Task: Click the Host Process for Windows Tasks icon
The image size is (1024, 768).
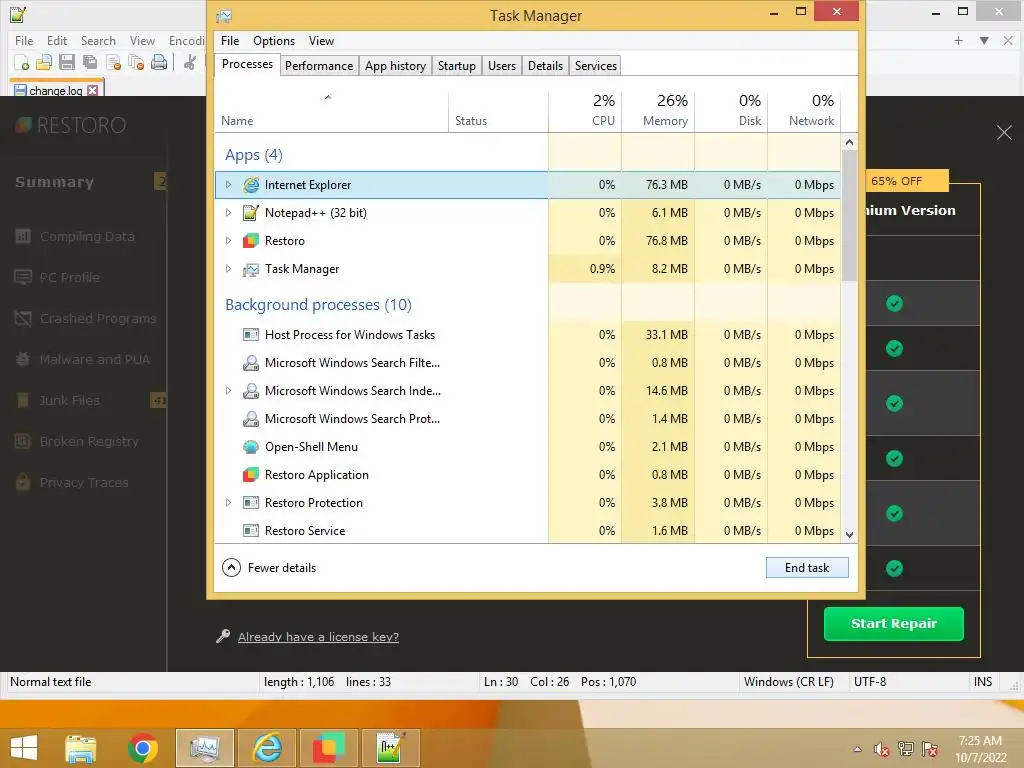Action: pos(251,335)
